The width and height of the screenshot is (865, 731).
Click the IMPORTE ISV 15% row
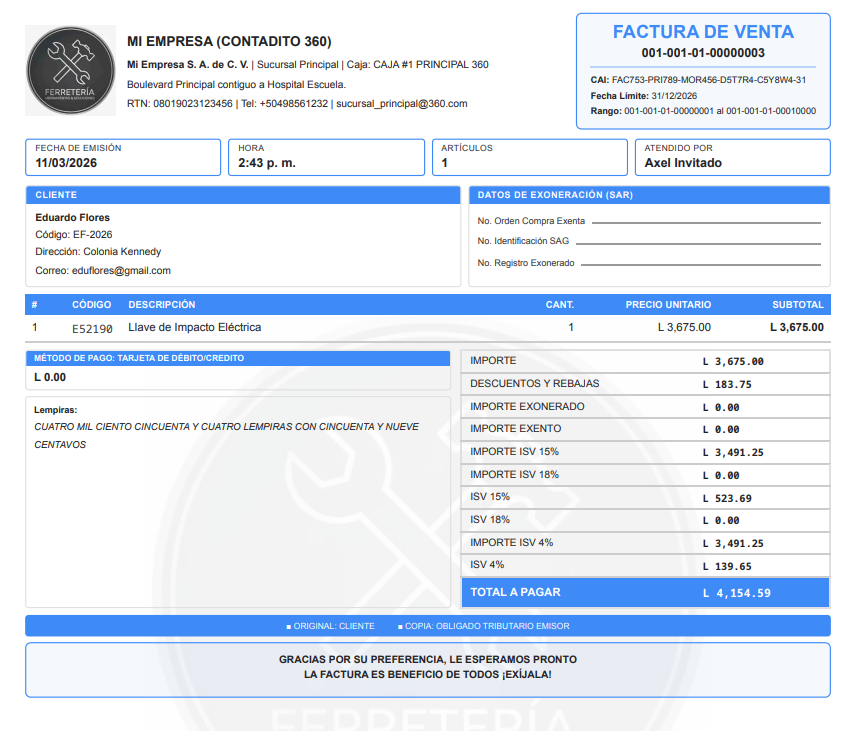(645, 452)
